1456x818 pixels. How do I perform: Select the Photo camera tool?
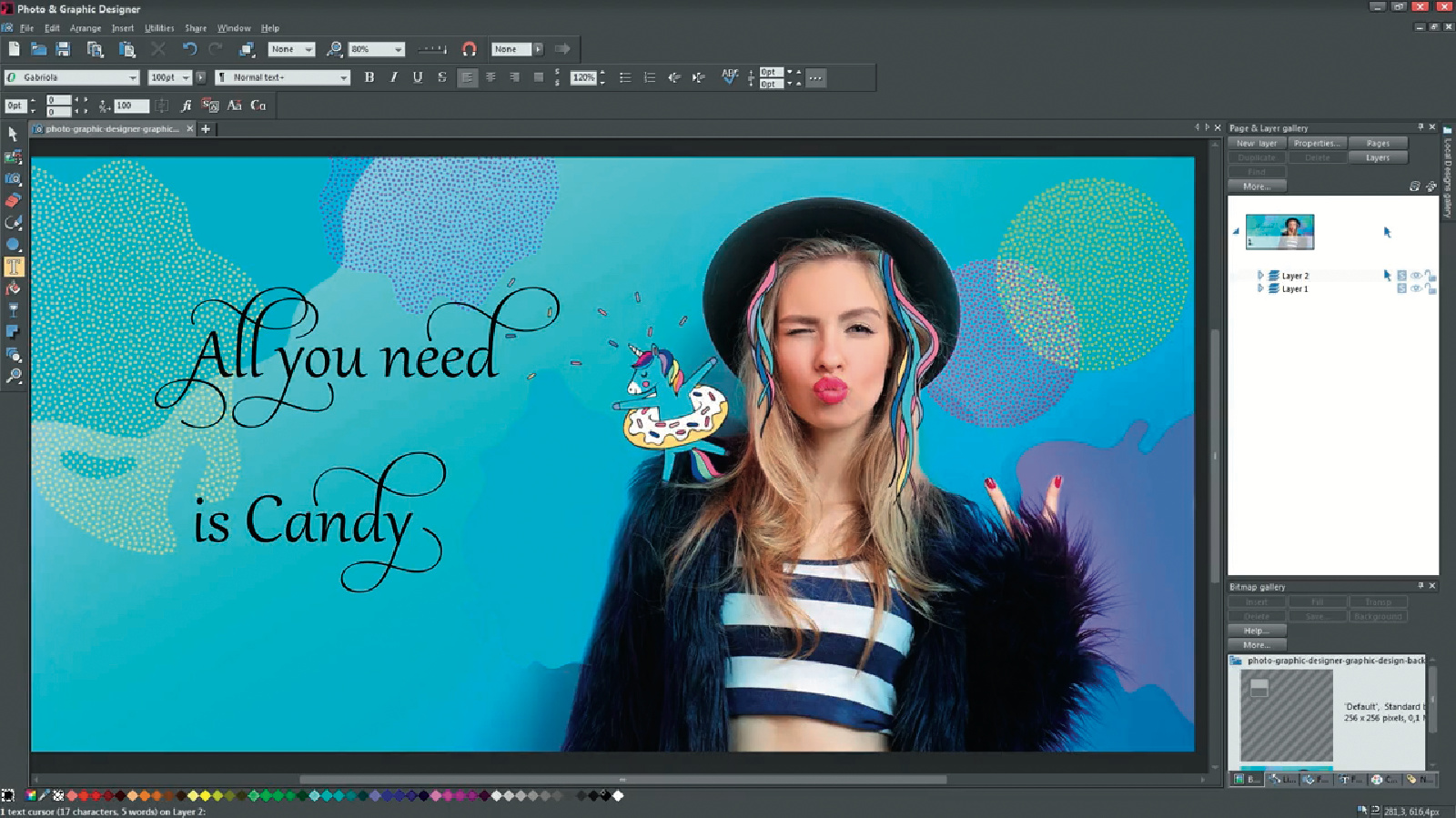[x=13, y=178]
